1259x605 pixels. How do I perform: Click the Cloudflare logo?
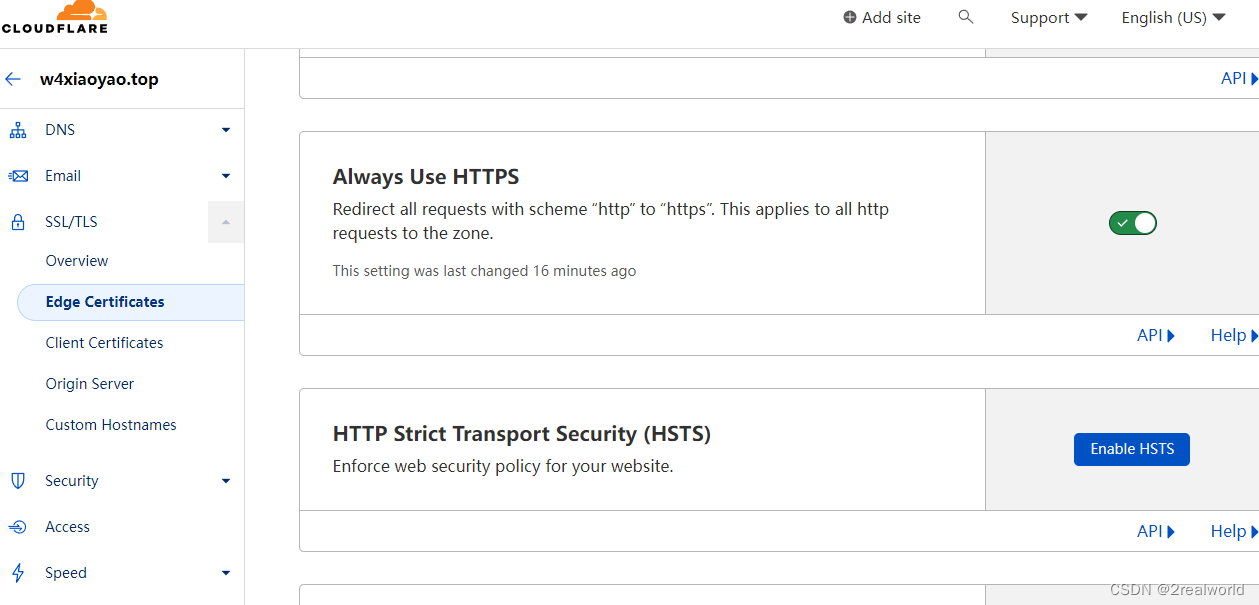(x=55, y=18)
